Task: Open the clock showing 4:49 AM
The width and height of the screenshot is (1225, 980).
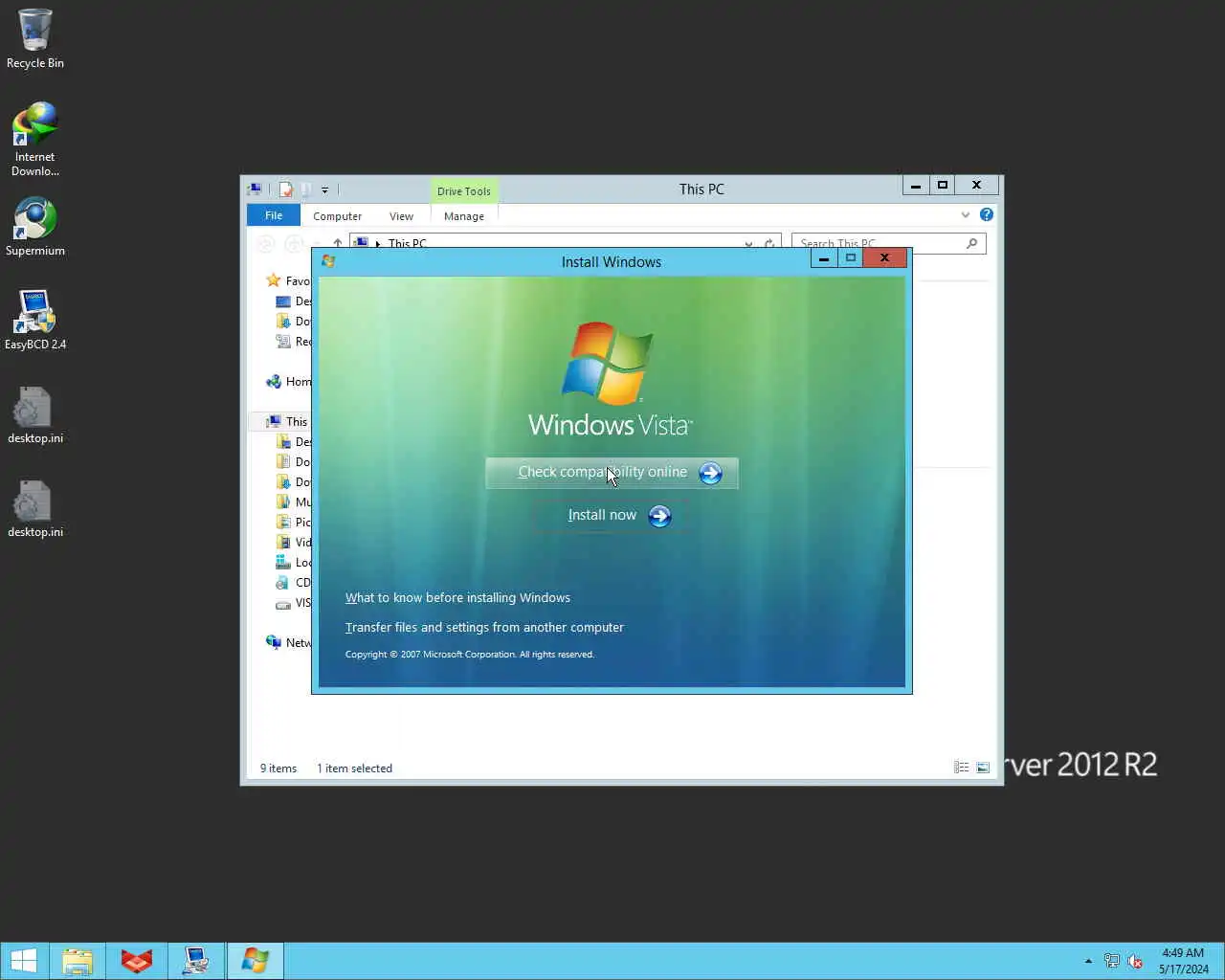Action: pyautogui.click(x=1183, y=961)
